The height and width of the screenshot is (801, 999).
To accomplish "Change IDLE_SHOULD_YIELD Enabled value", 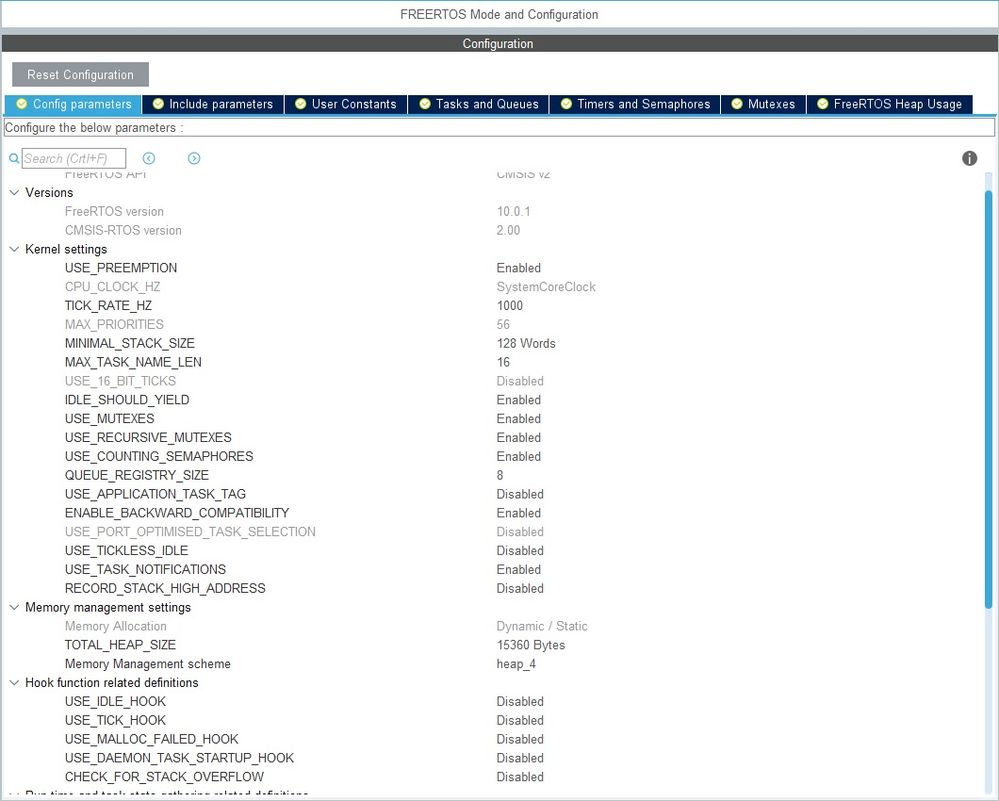I will point(519,400).
